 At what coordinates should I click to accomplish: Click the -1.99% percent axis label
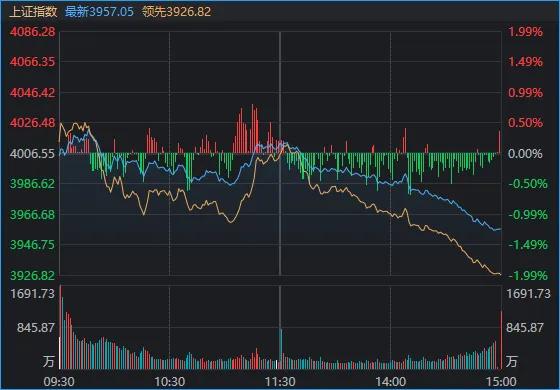528,276
